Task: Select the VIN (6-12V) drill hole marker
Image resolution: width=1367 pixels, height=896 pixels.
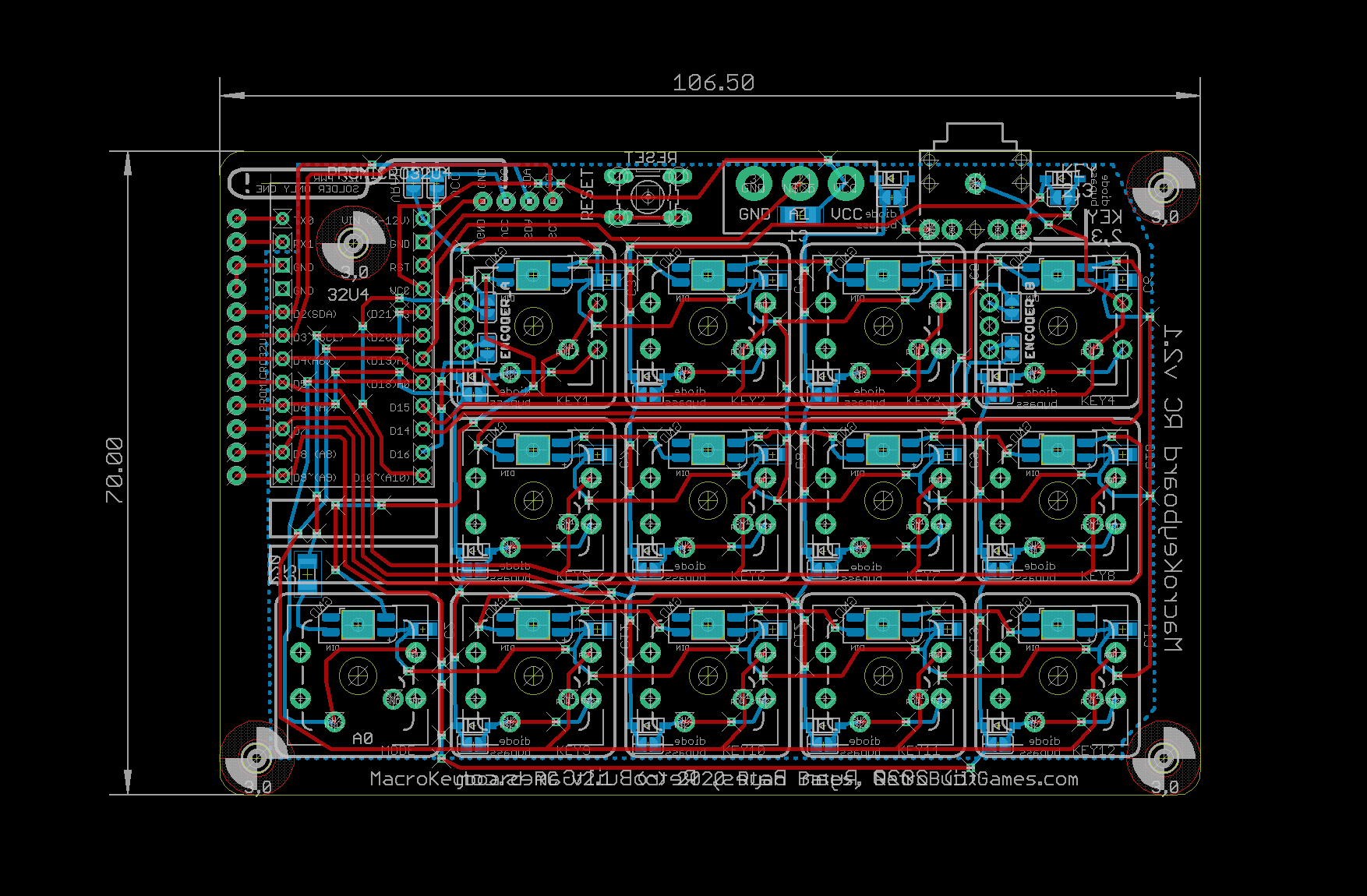Action: pyautogui.click(x=353, y=244)
